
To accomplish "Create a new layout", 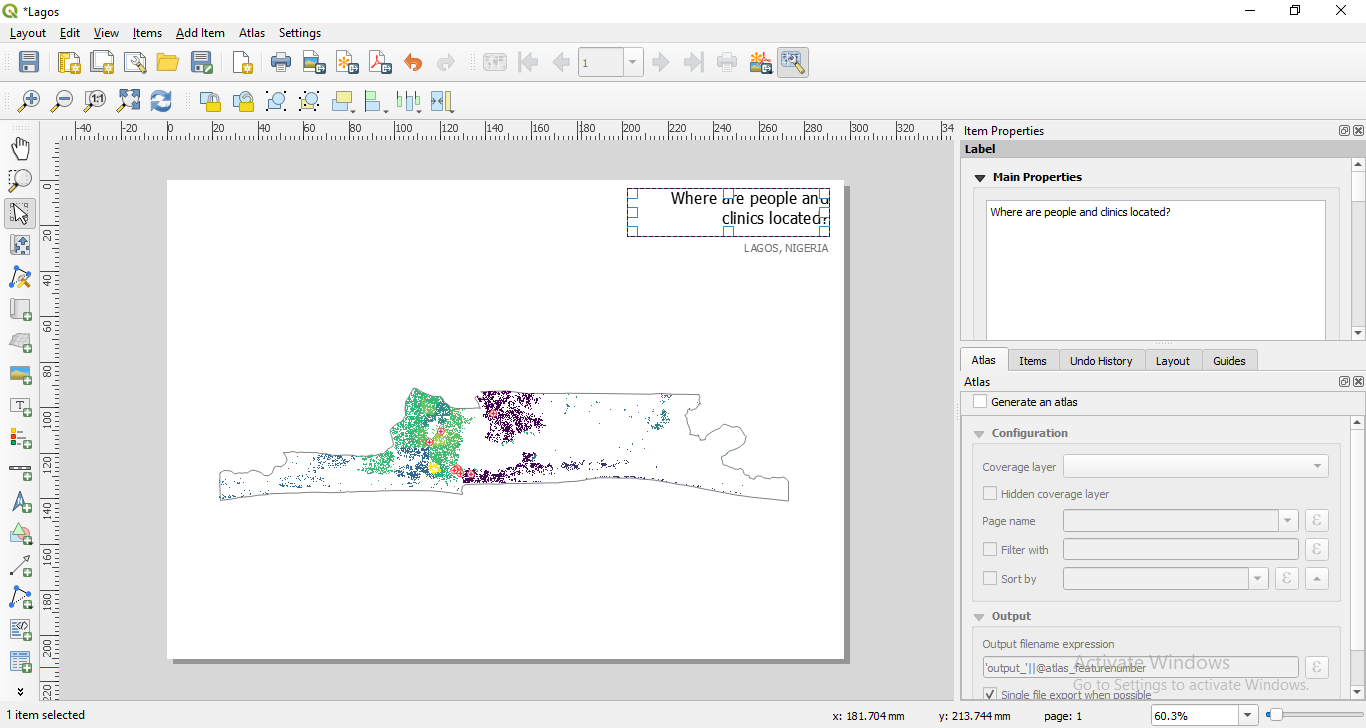I will click(x=69, y=63).
